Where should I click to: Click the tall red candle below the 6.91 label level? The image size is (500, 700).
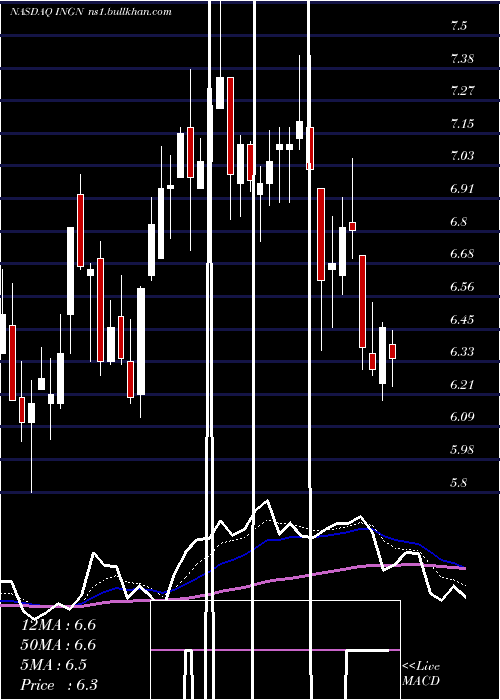(x=321, y=234)
